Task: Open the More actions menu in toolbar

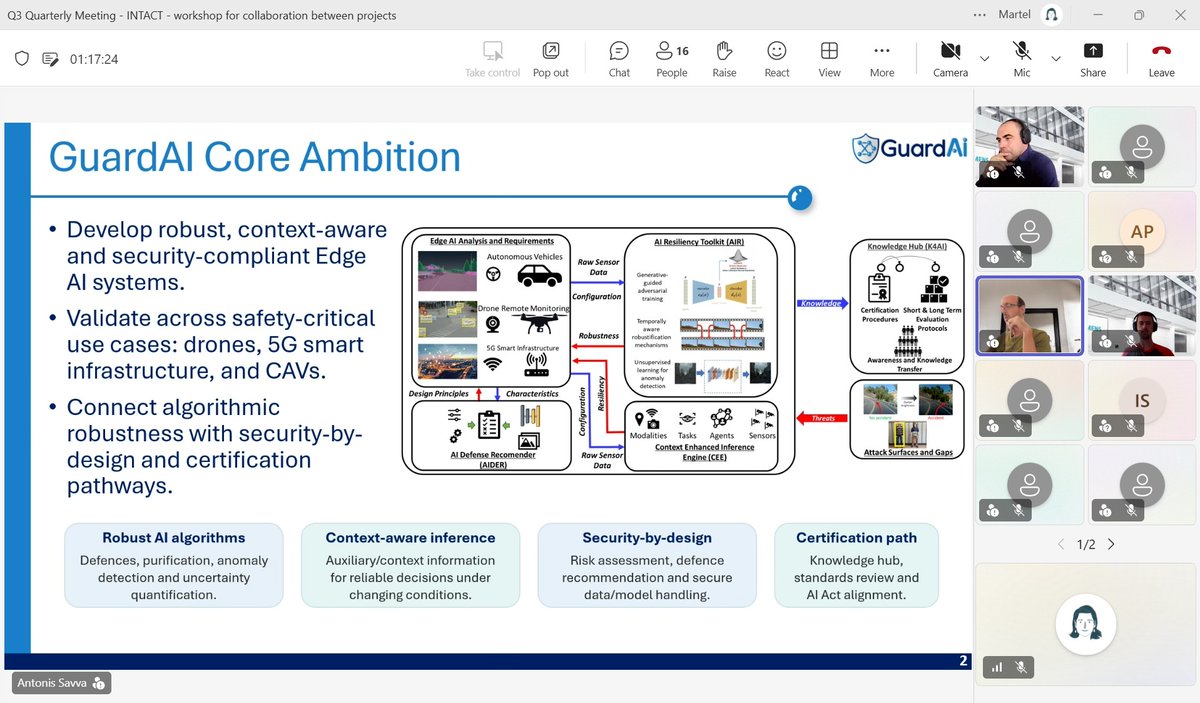Action: [882, 59]
